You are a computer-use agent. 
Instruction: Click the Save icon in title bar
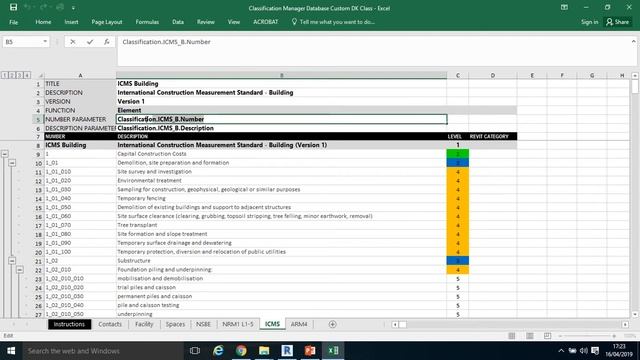(13, 7)
